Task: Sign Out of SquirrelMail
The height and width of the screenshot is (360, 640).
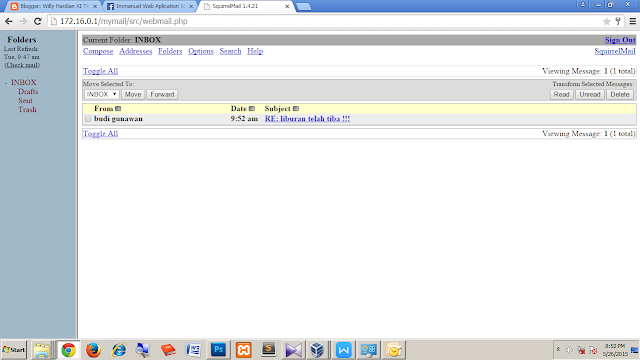Action: tap(620, 40)
